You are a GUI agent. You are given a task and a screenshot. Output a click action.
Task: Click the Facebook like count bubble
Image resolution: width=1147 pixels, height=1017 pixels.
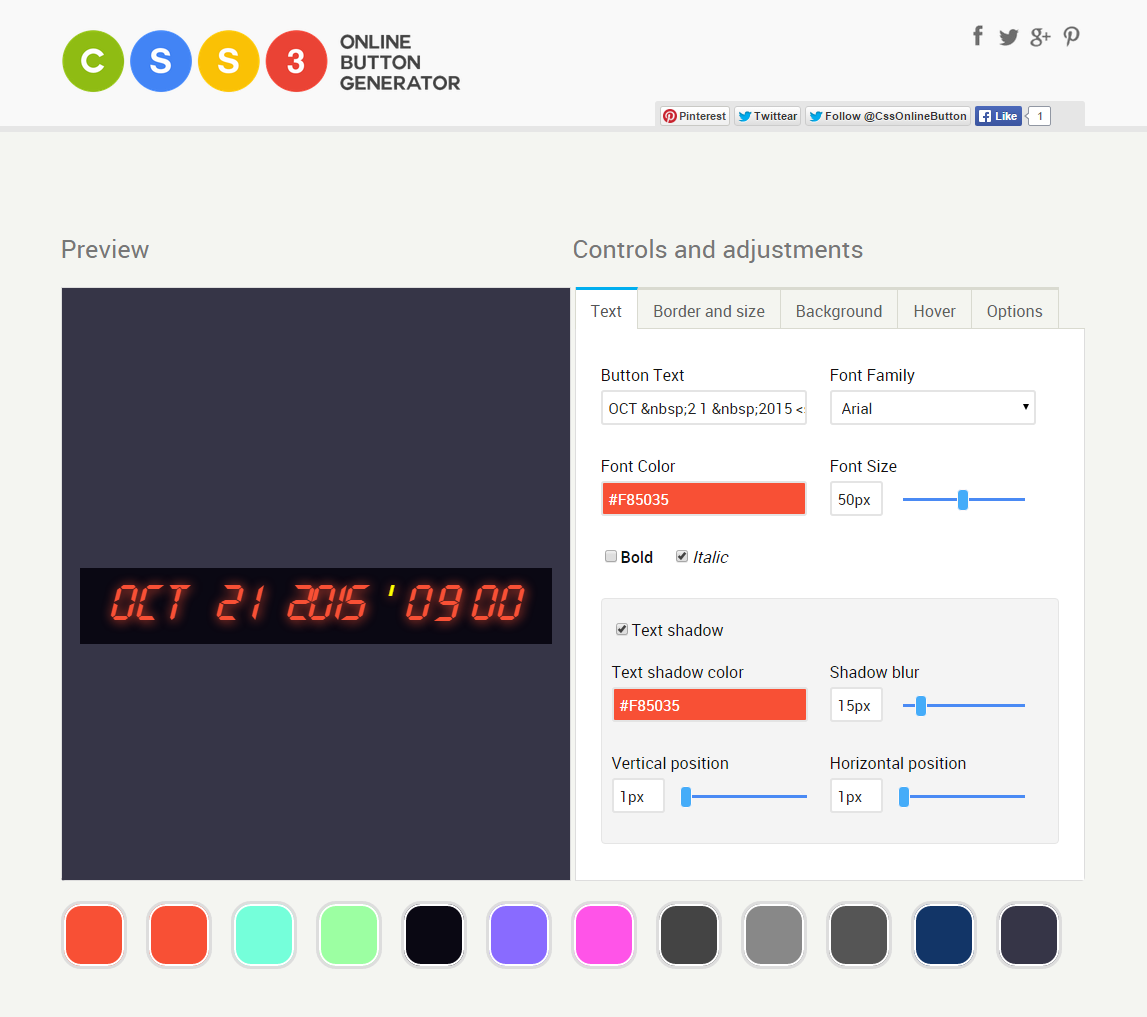click(x=1039, y=116)
